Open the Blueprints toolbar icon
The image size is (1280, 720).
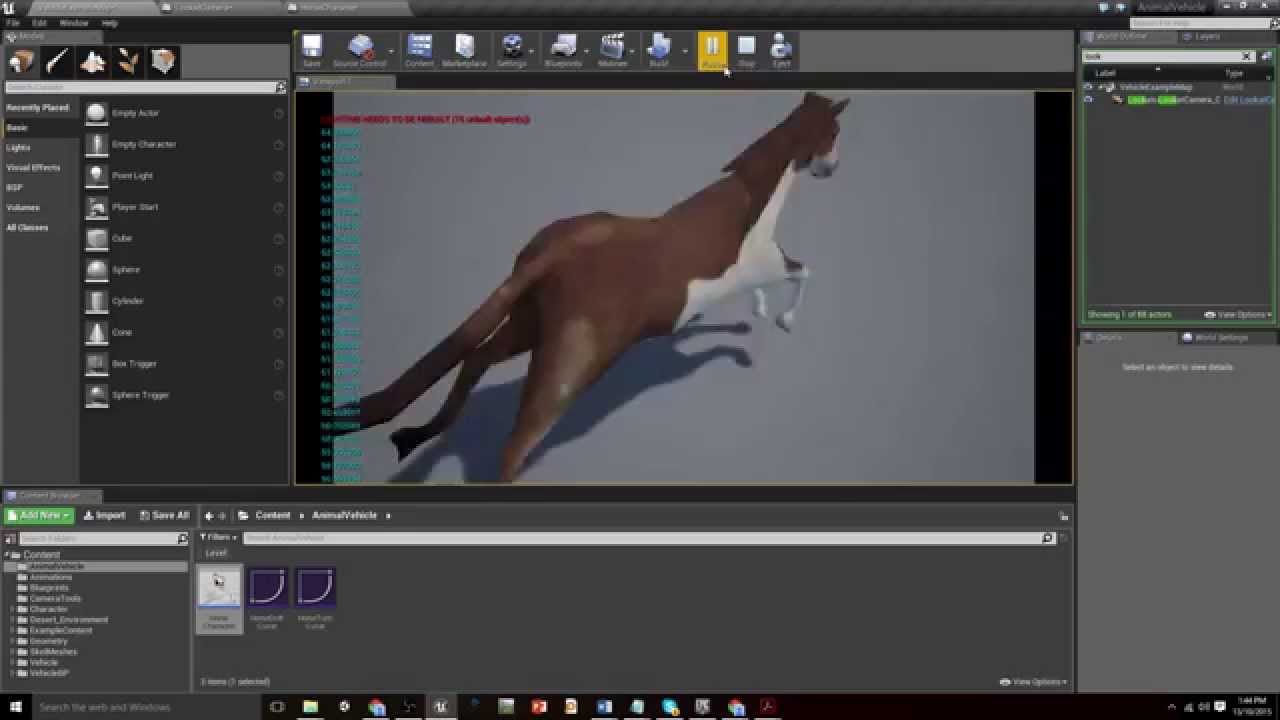[563, 50]
